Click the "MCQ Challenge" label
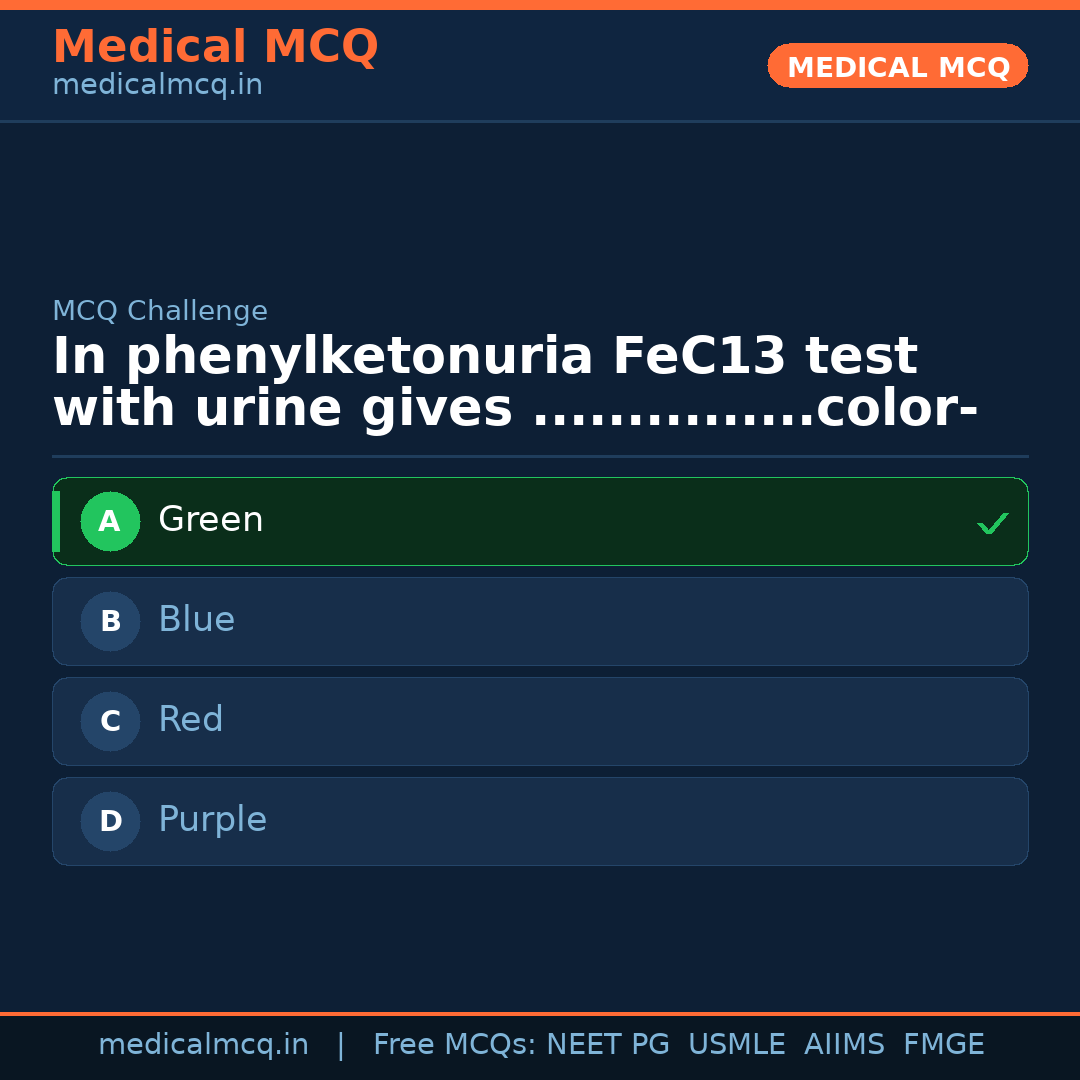This screenshot has width=1080, height=1080. click(x=160, y=311)
